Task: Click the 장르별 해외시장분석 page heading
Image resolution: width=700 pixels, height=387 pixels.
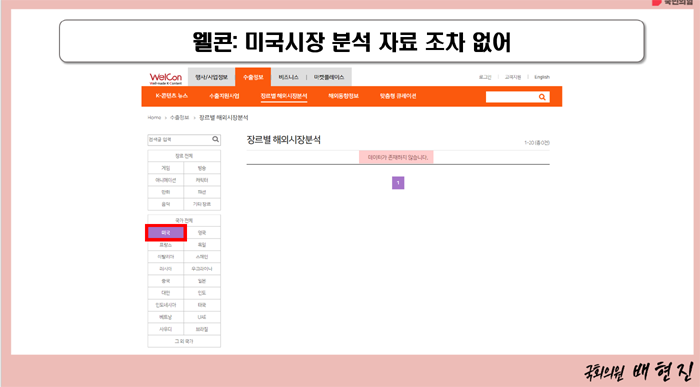Action: (283, 140)
